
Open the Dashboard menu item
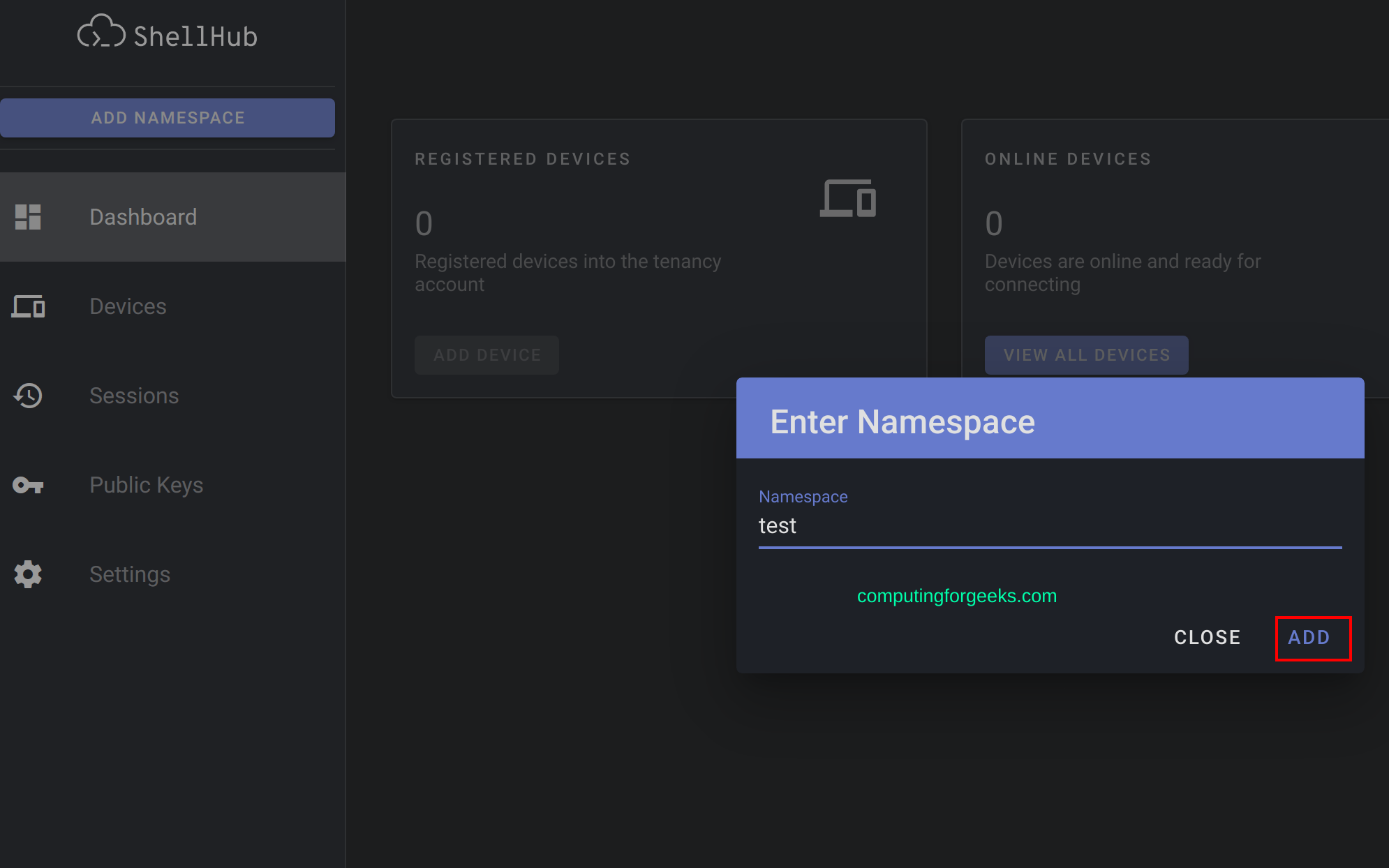(x=143, y=217)
